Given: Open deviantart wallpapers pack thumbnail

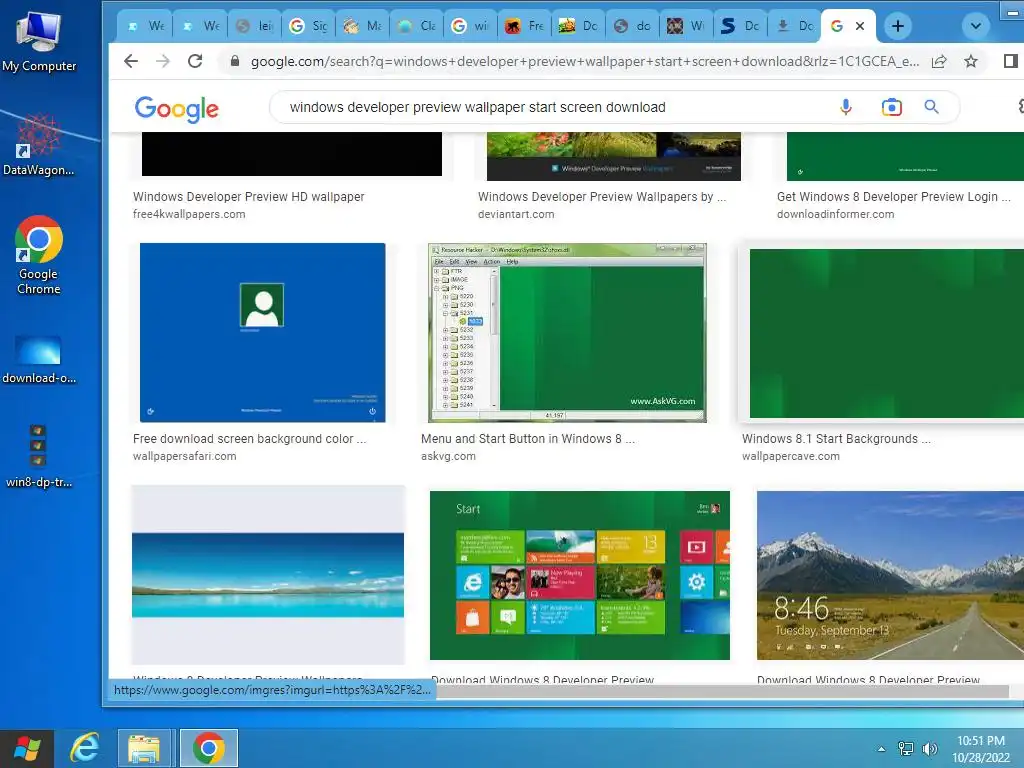Looking at the screenshot, I should pyautogui.click(x=613, y=156).
